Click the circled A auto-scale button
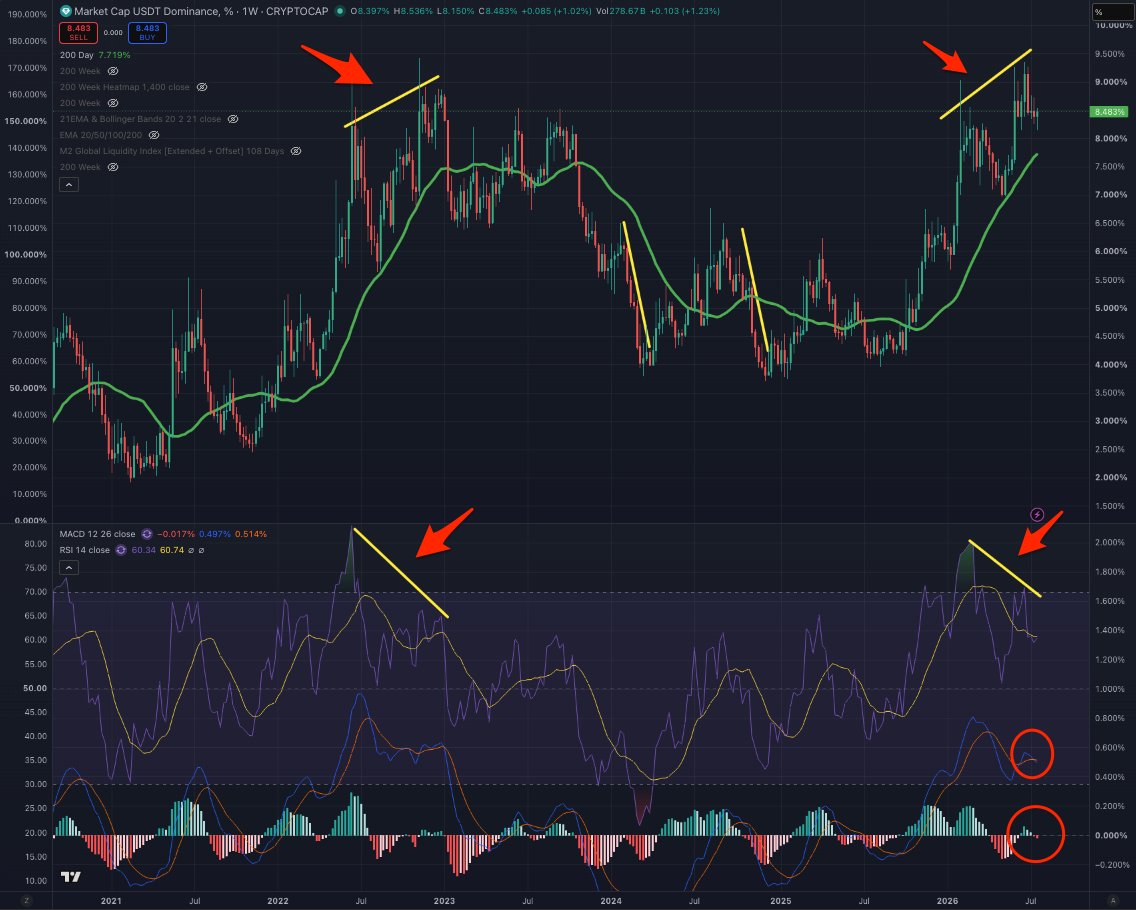Image resolution: width=1136 pixels, height=910 pixels. (1113, 901)
